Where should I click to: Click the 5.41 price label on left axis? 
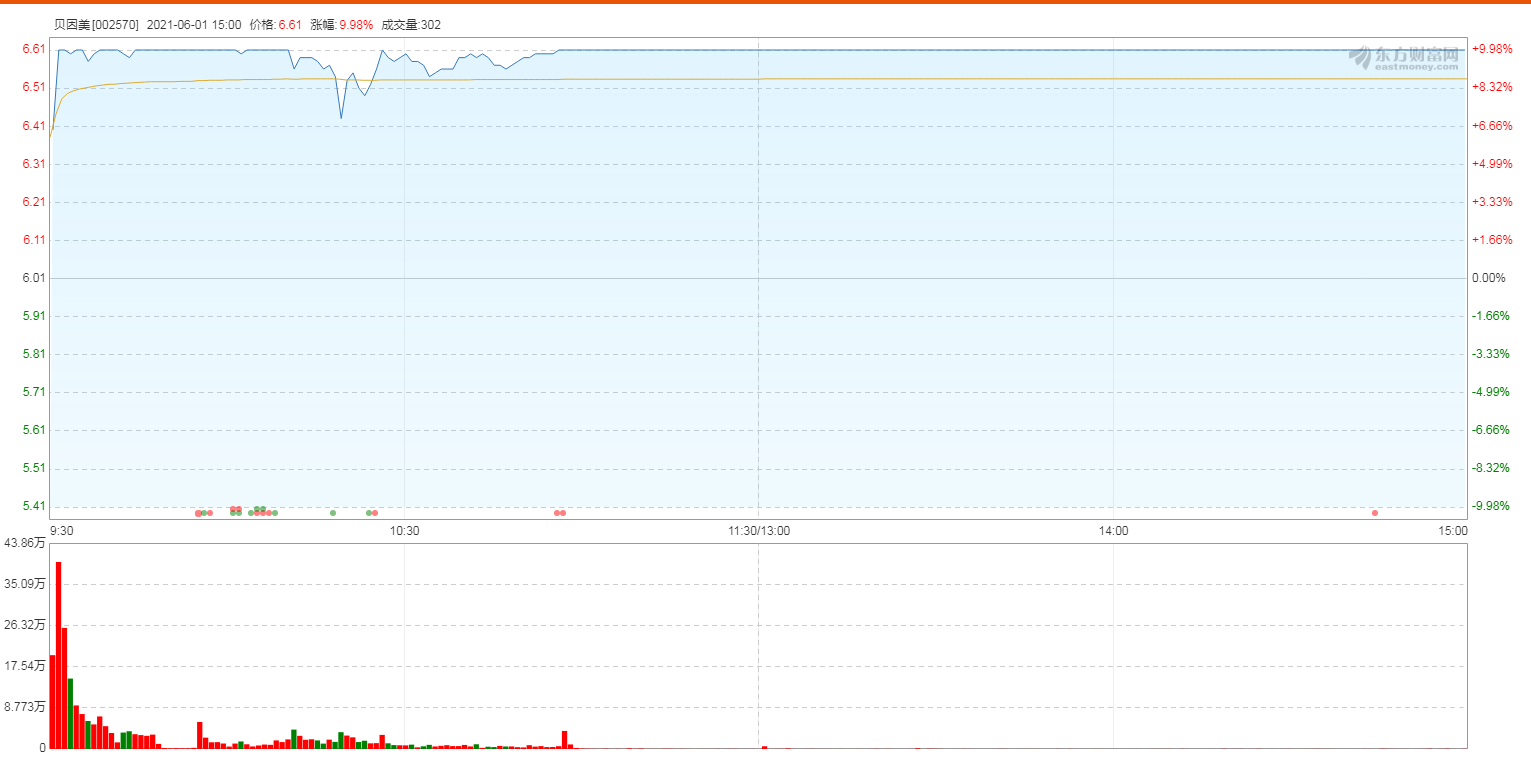(x=33, y=506)
